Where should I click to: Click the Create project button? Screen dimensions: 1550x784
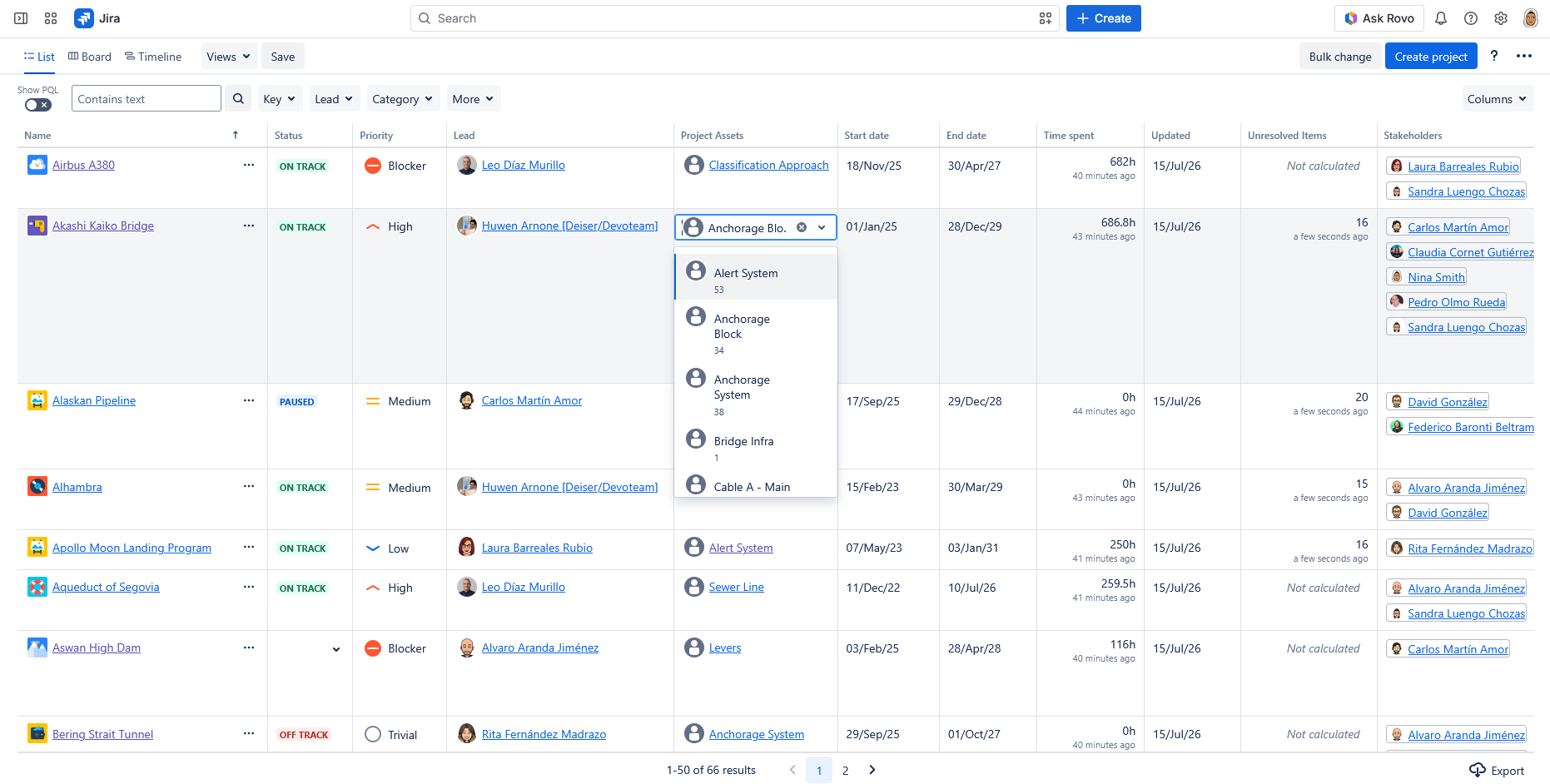point(1431,57)
